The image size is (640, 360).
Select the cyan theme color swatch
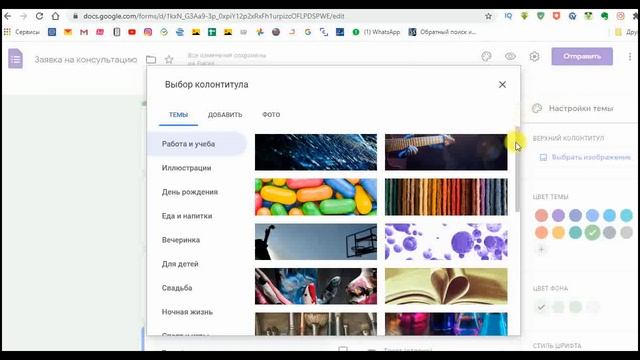(x=626, y=215)
